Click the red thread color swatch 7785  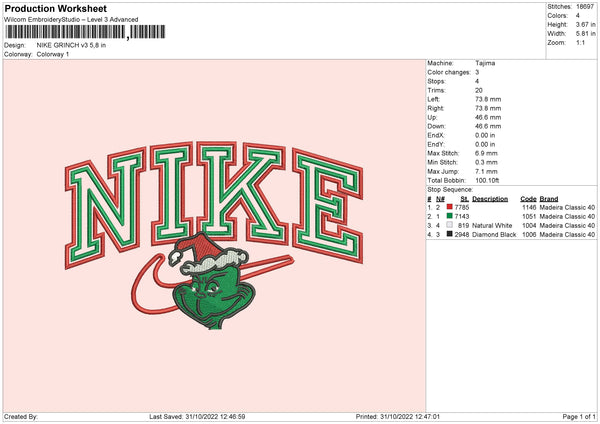tap(450, 207)
